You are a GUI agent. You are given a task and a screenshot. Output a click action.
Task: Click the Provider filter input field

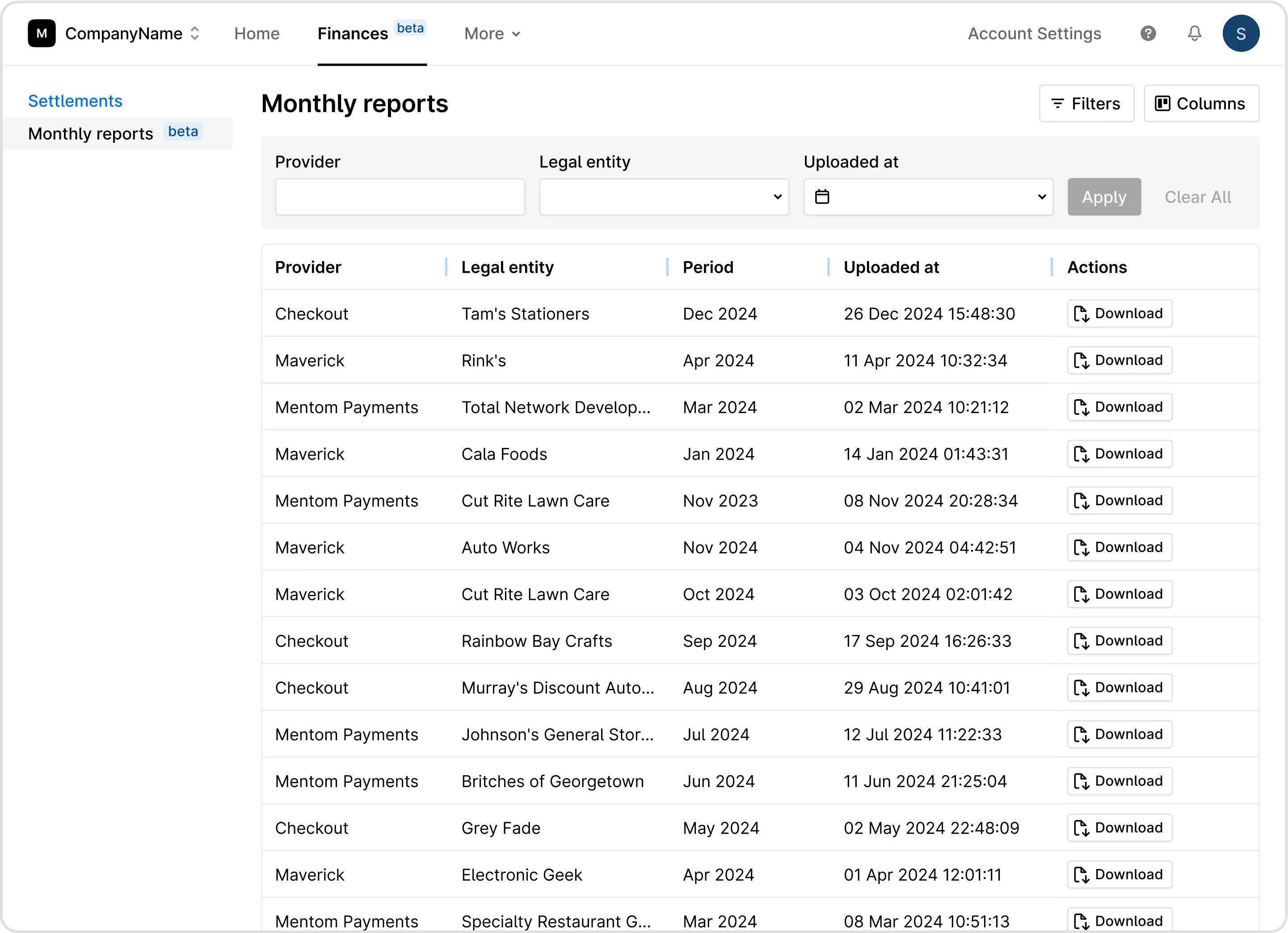coord(399,197)
